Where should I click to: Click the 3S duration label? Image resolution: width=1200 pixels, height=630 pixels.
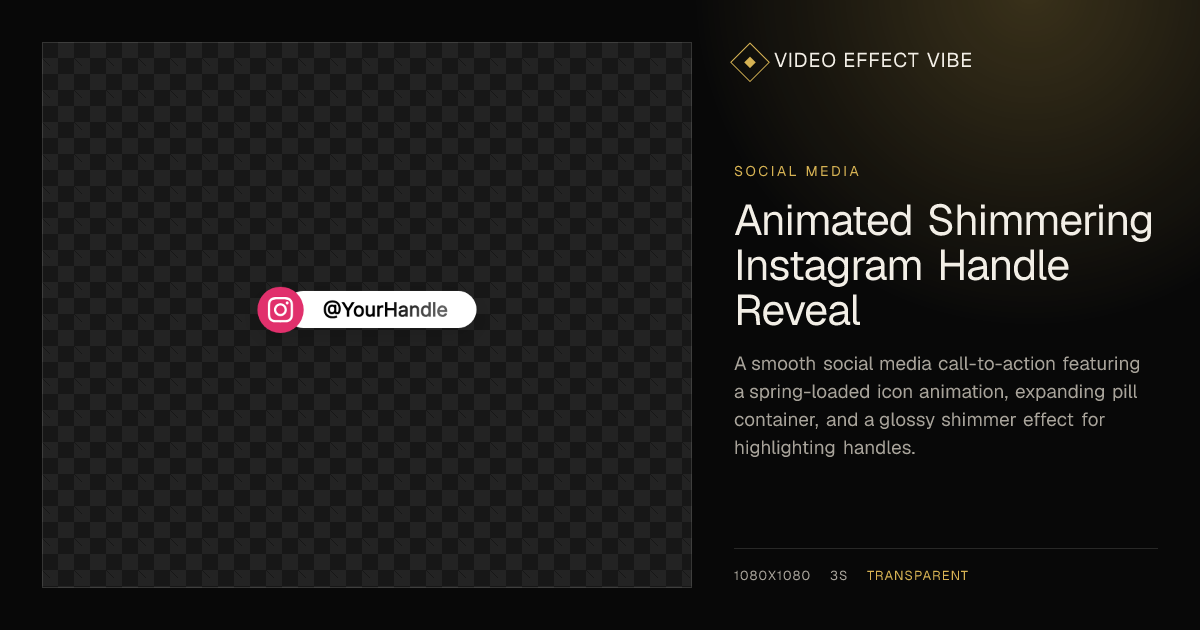tap(839, 576)
